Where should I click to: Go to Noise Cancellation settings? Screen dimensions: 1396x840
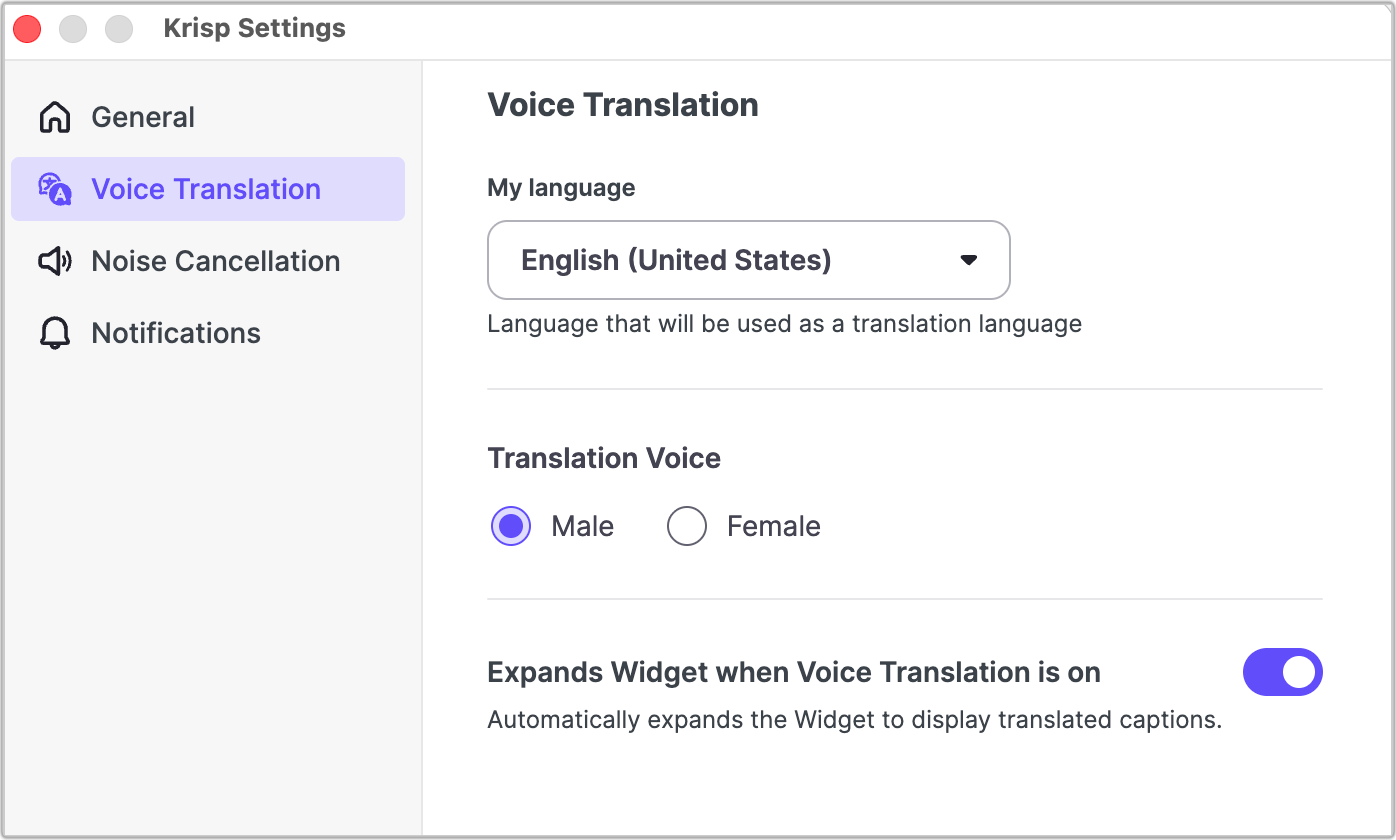[x=215, y=261]
